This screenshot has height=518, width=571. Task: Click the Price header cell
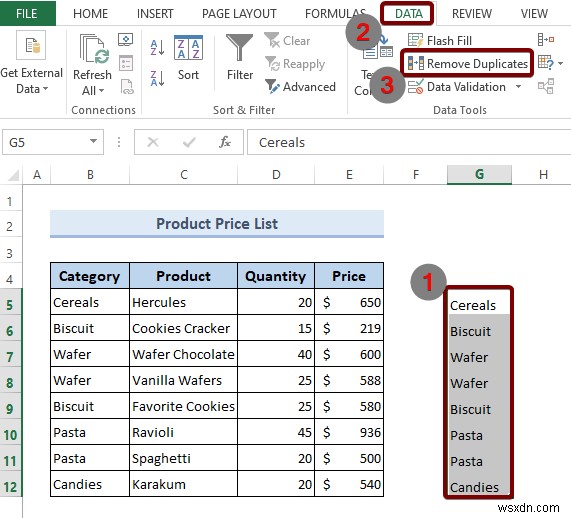pos(349,276)
